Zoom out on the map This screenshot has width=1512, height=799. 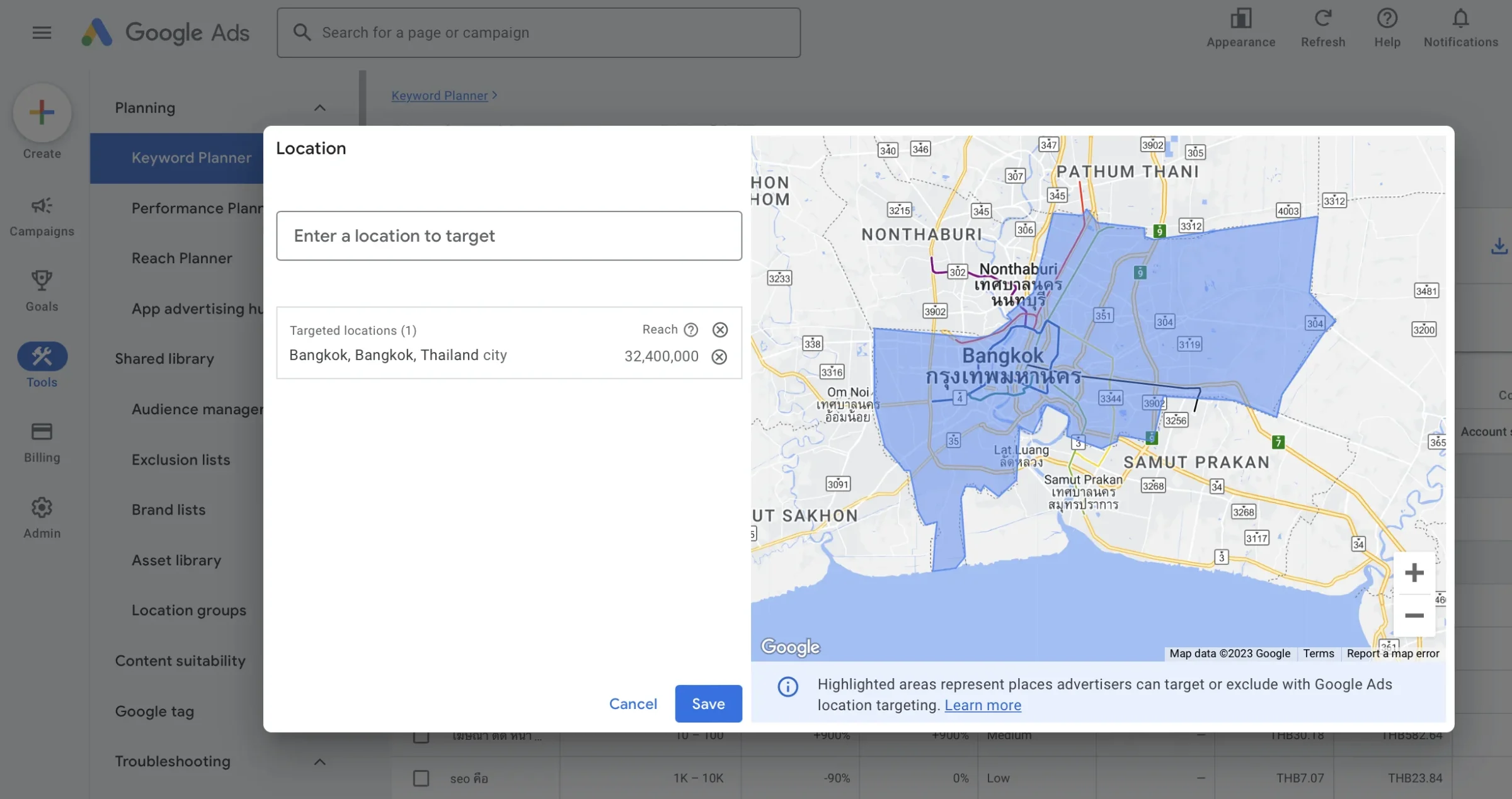(x=1414, y=615)
